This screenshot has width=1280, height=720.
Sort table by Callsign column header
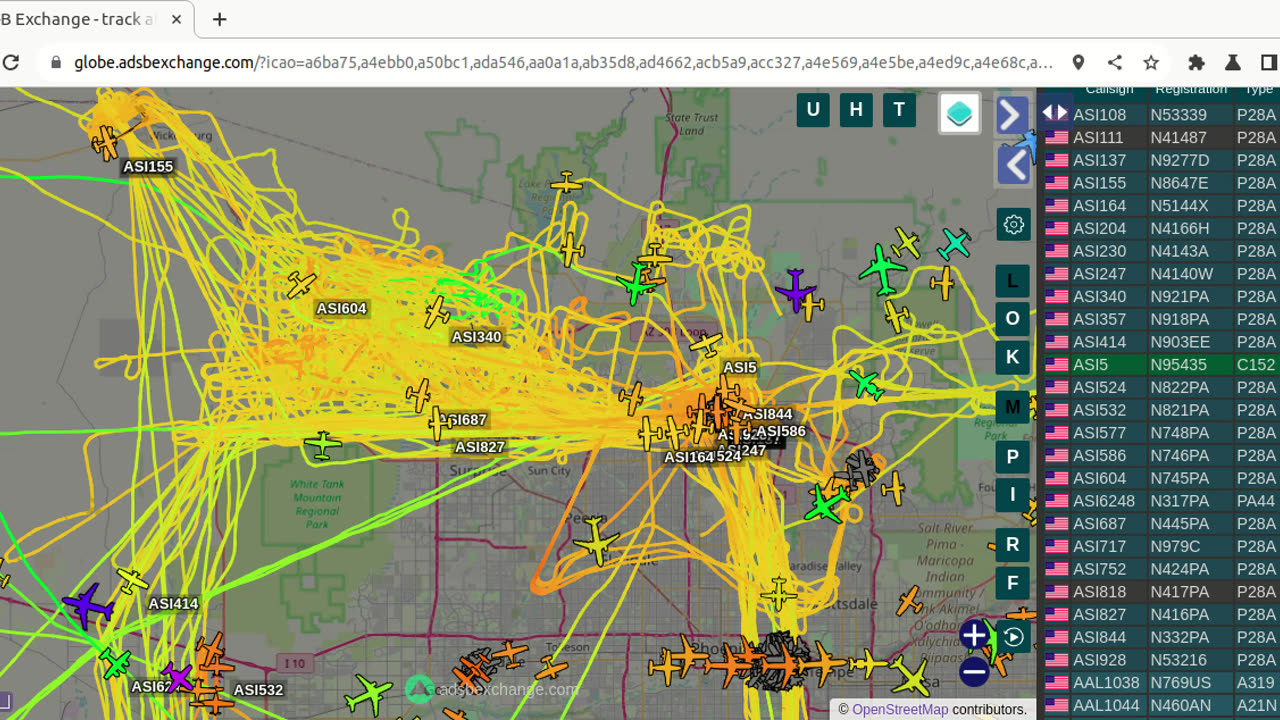(1109, 90)
